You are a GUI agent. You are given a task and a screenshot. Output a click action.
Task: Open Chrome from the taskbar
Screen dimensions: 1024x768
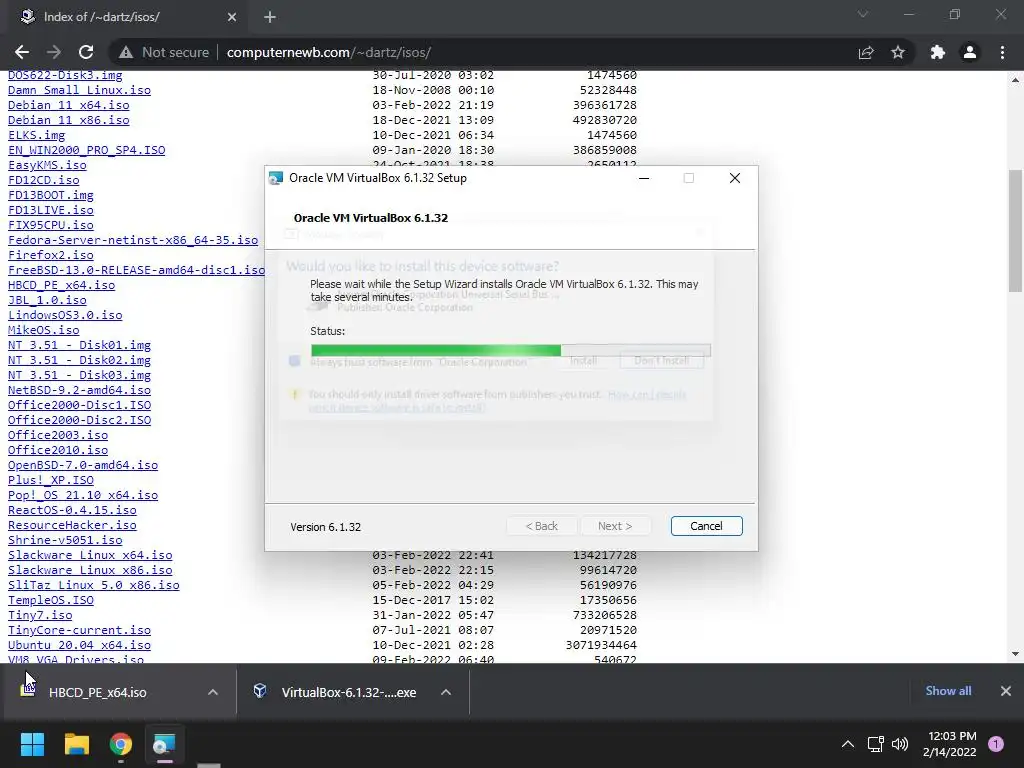121,744
